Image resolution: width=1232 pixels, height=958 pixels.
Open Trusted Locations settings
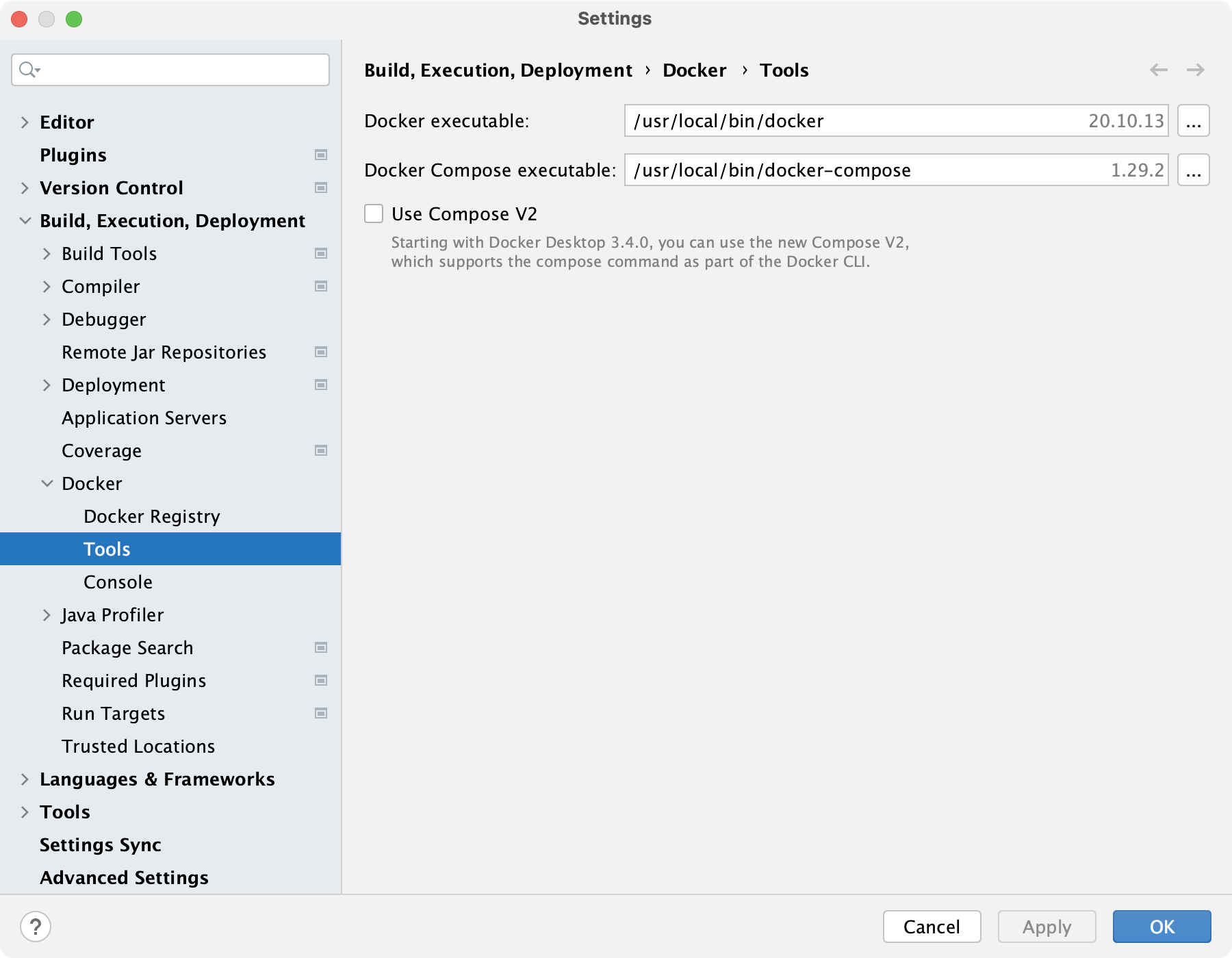[x=138, y=747]
